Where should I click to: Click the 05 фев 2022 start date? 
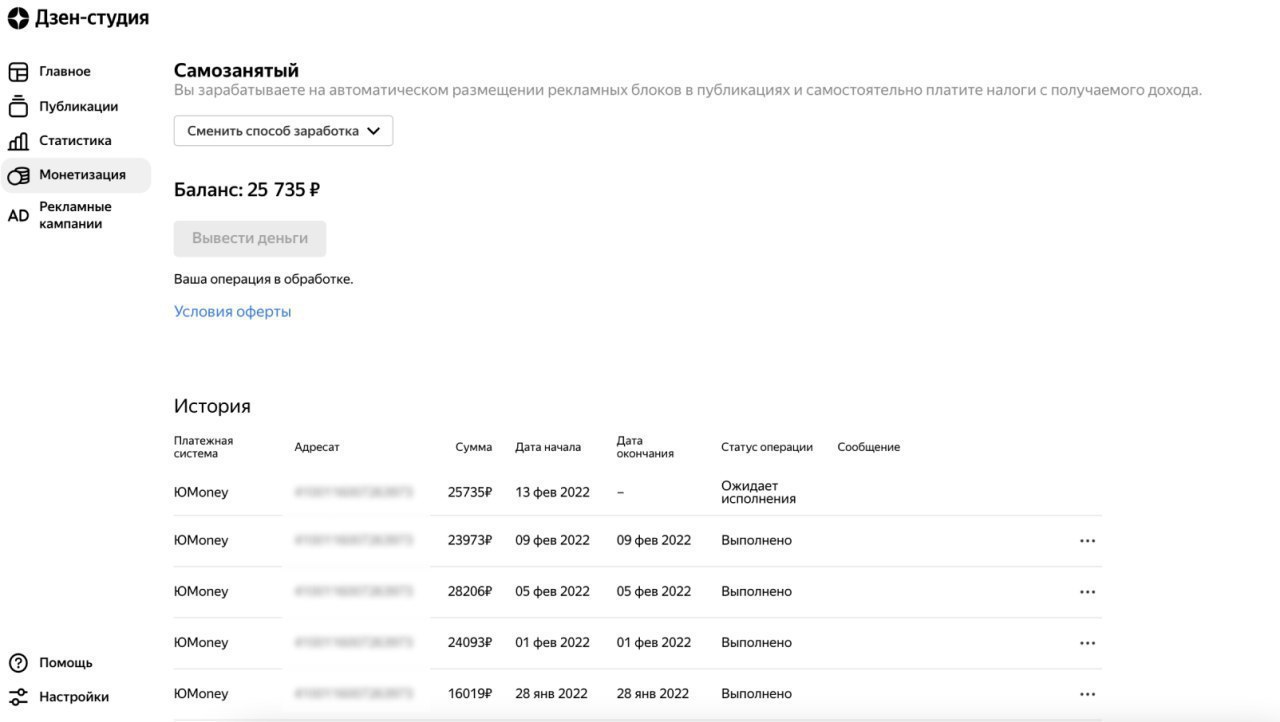pos(552,591)
